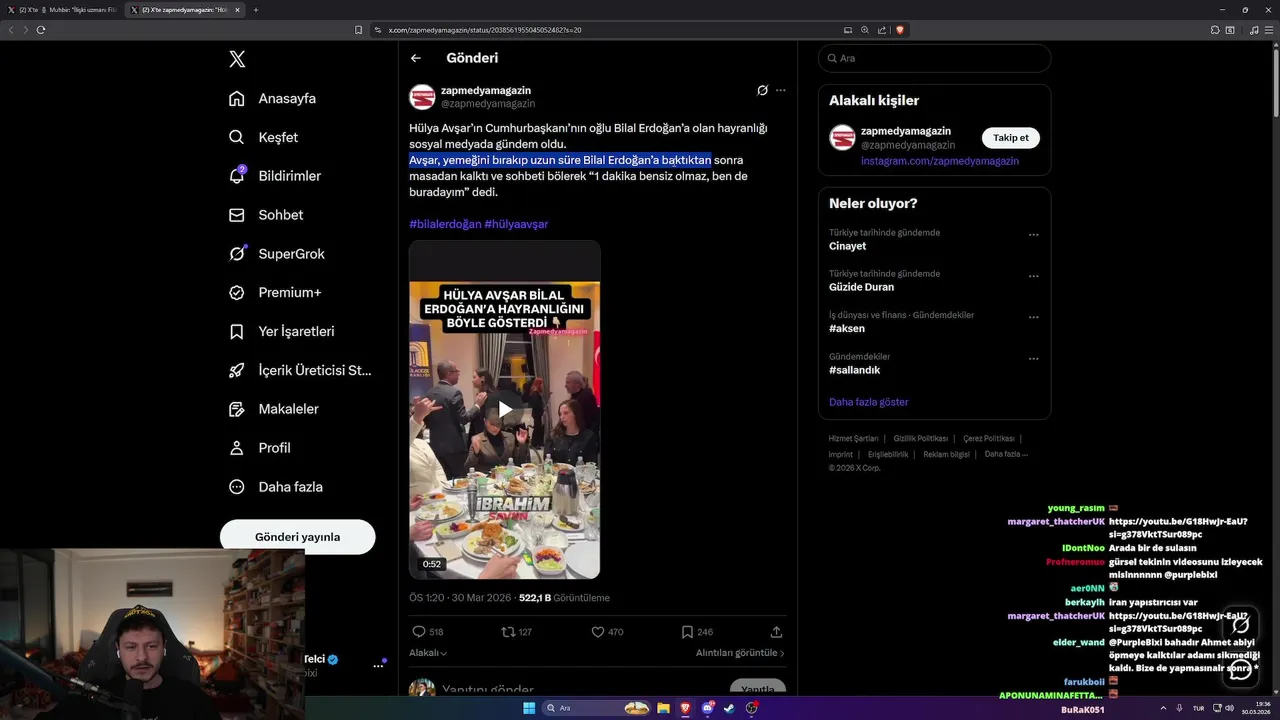Viewport: 1280px width, 720px height.
Task: Click Windows taskbar Ara search box
Action: (x=597, y=708)
